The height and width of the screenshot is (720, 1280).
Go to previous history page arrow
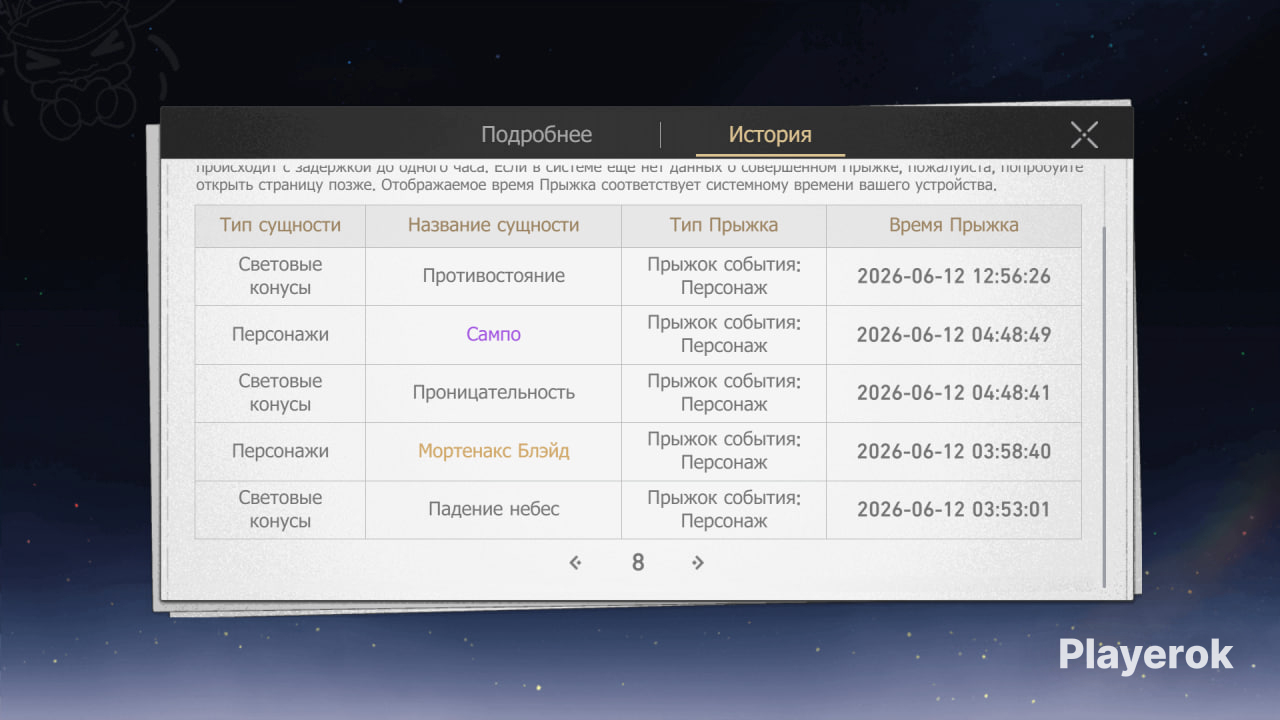[x=575, y=563]
